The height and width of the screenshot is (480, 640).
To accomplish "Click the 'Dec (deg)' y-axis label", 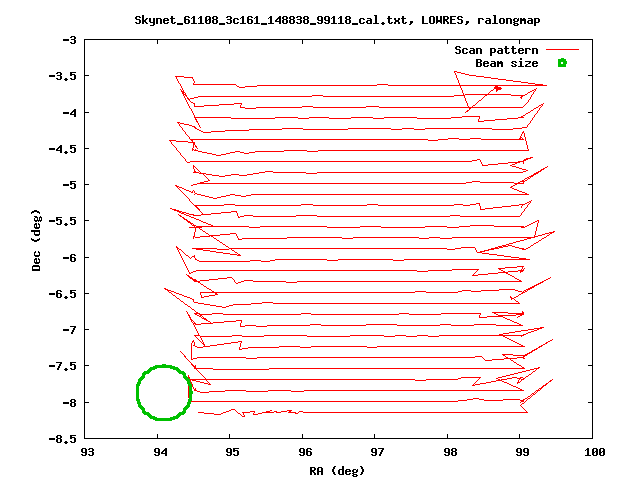I will click(36, 239).
